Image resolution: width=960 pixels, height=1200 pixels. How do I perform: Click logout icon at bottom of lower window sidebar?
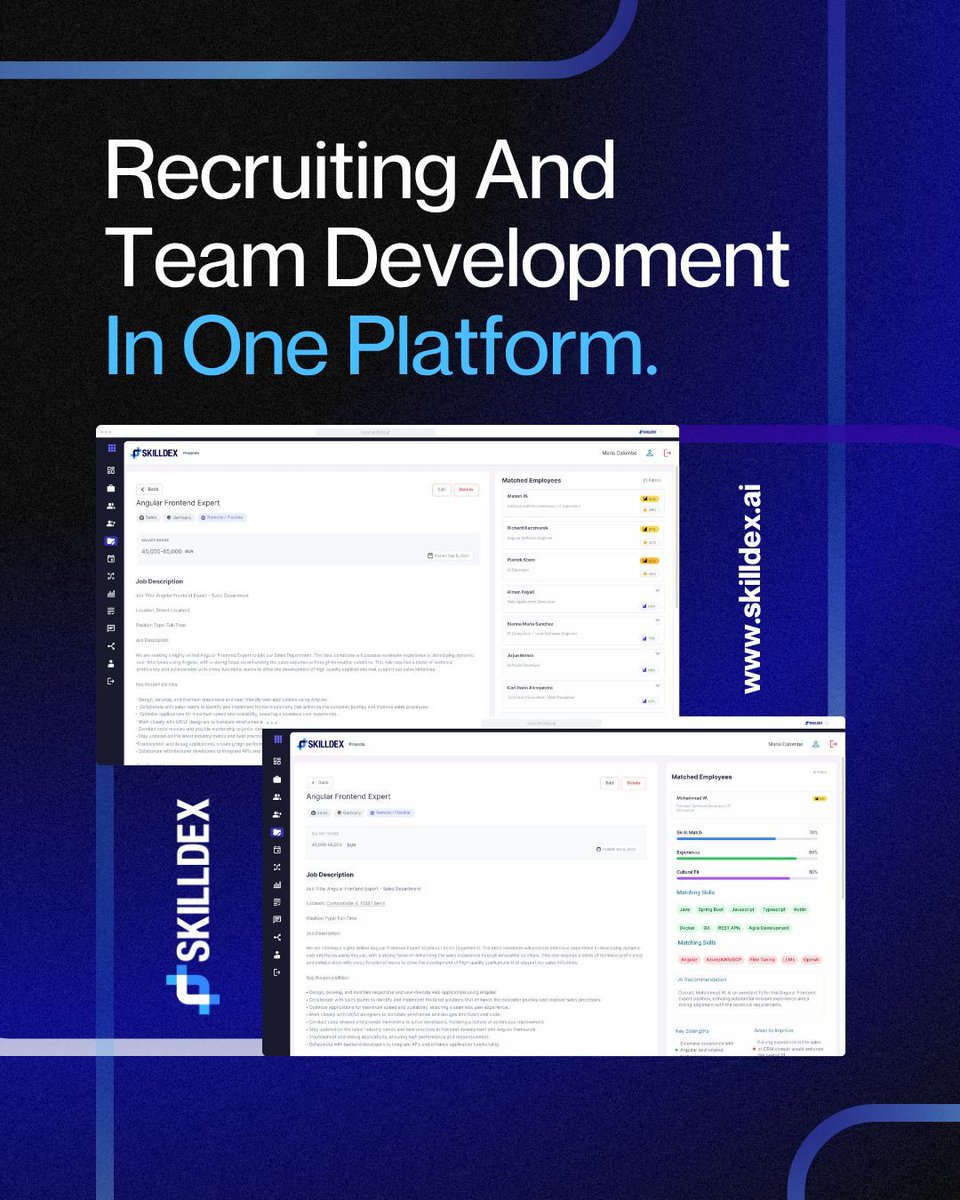point(277,971)
